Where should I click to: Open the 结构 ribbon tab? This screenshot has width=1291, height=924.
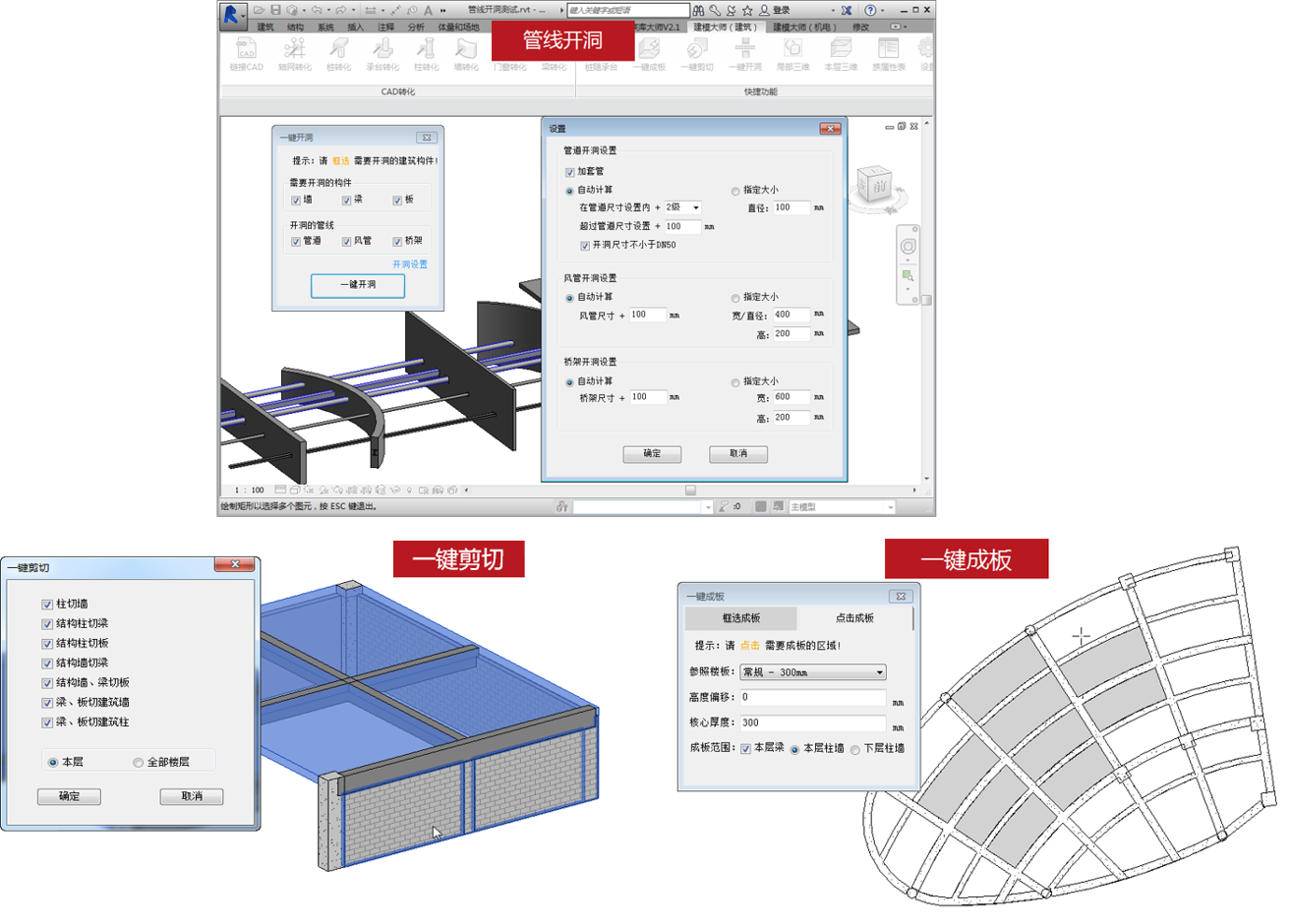coord(296,28)
